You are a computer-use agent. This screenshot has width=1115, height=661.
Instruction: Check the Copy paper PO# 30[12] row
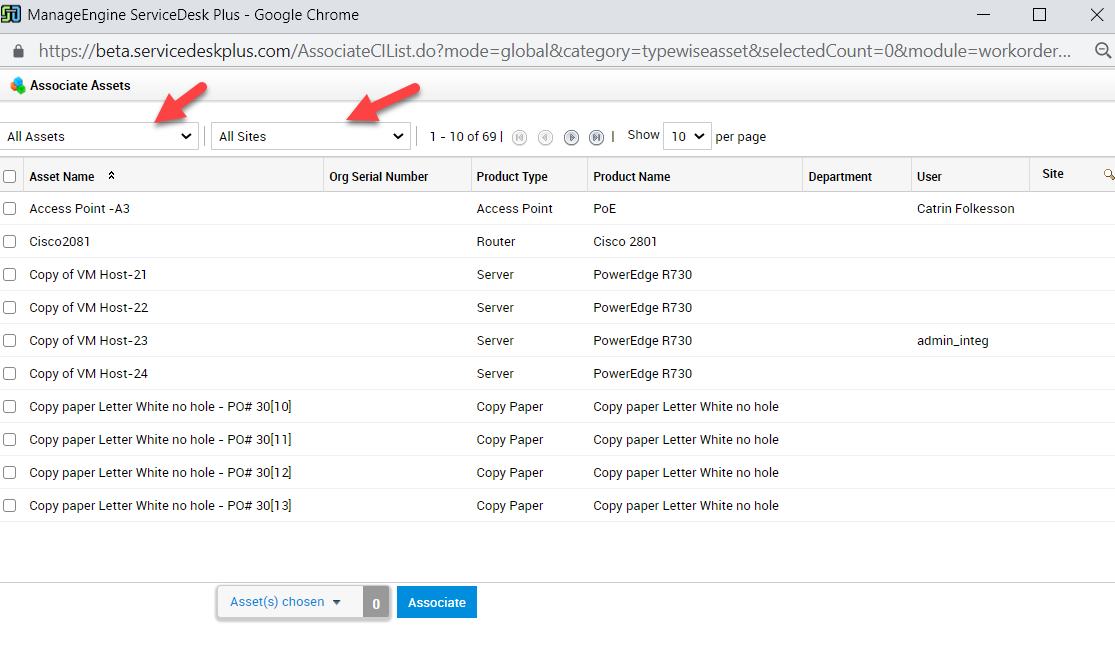[x=9, y=473]
